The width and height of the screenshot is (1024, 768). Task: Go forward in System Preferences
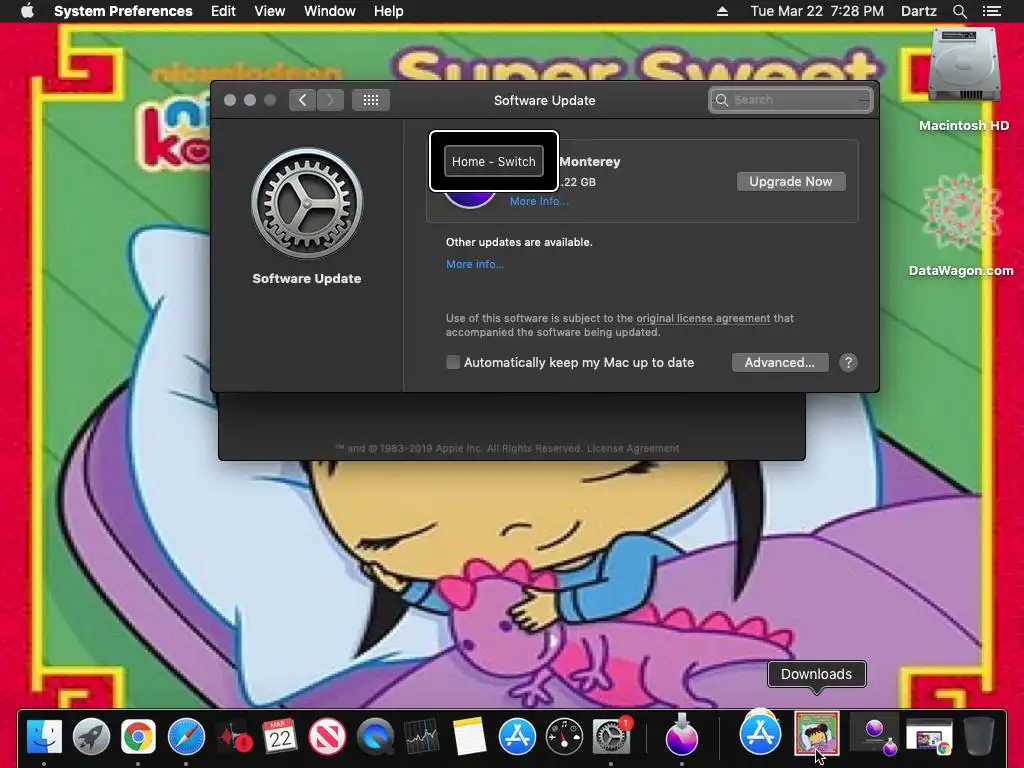coord(330,100)
